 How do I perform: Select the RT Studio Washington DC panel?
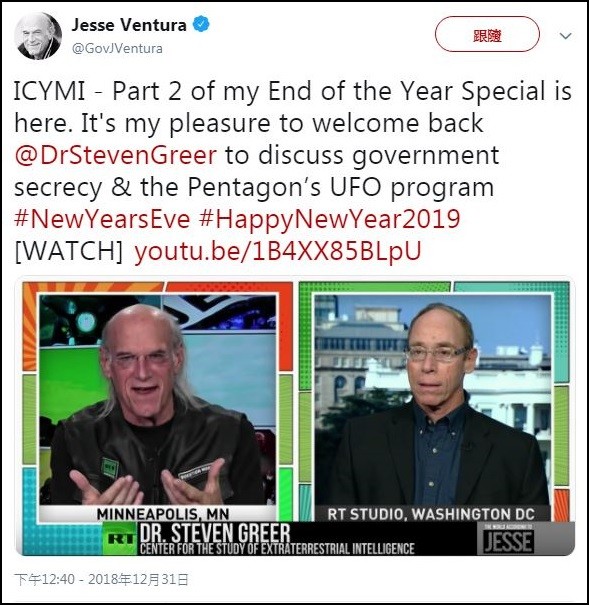[433, 400]
